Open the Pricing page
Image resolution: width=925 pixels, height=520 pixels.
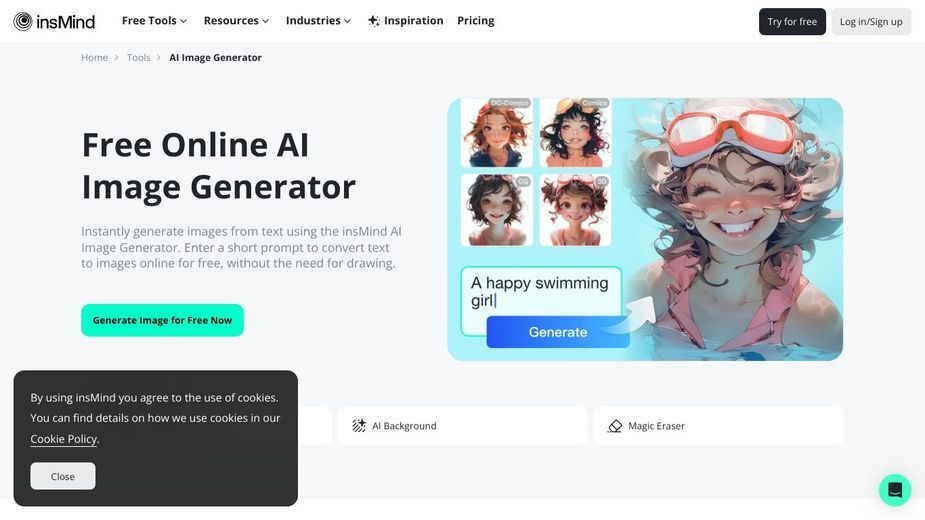475,21
